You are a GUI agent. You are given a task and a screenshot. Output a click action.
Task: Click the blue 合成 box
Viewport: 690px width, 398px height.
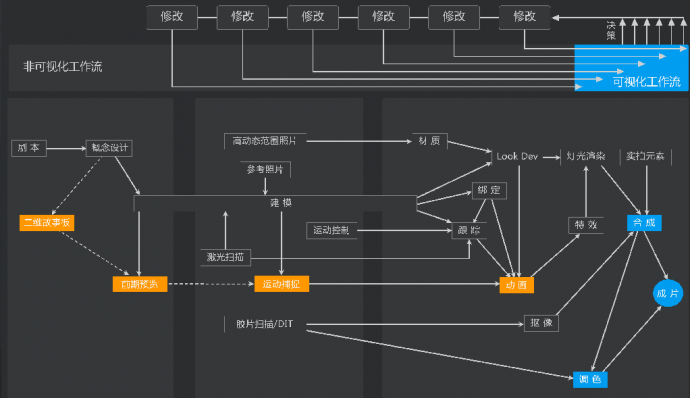[644, 223]
